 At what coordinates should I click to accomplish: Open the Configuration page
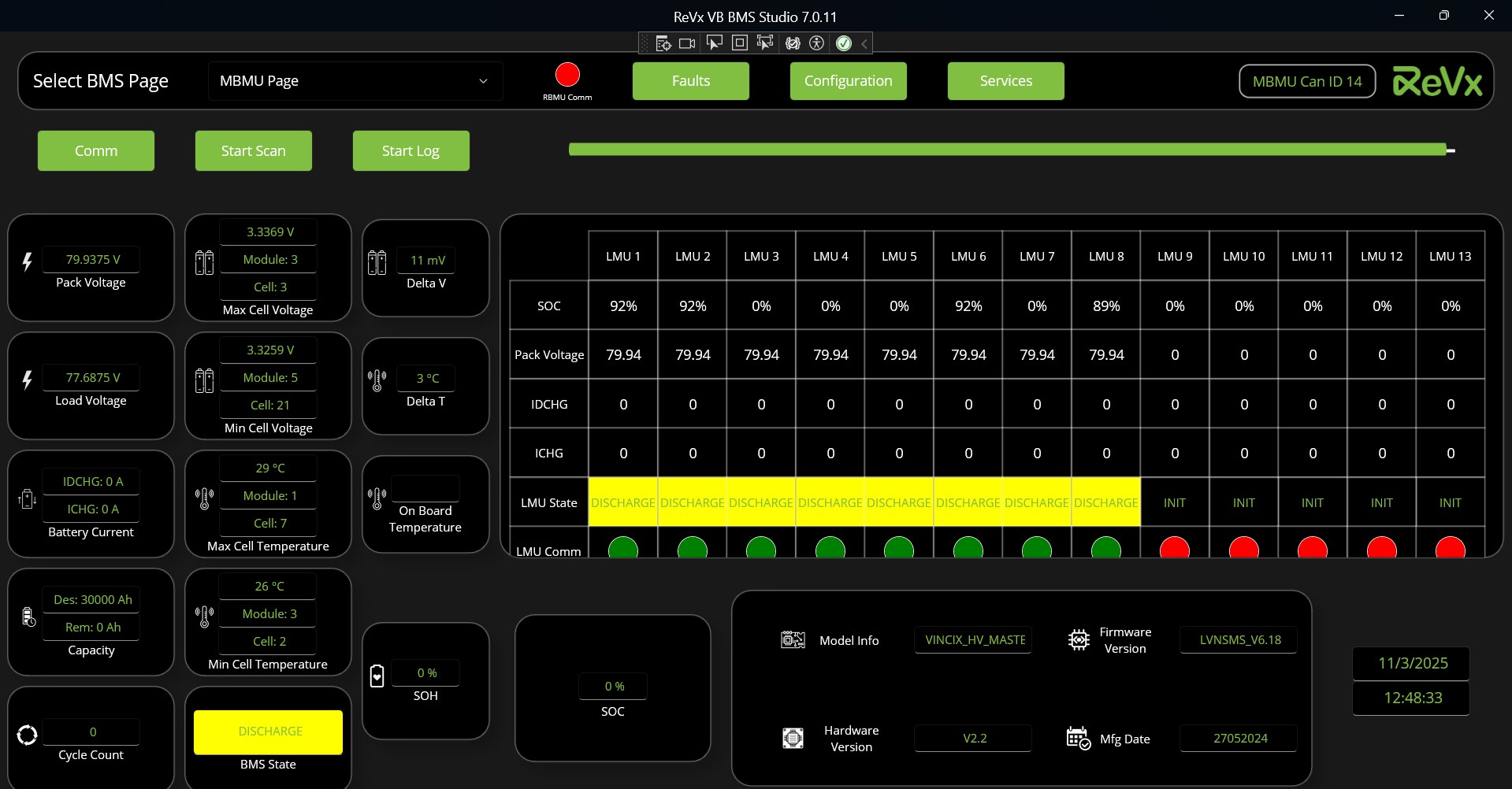[x=849, y=81]
